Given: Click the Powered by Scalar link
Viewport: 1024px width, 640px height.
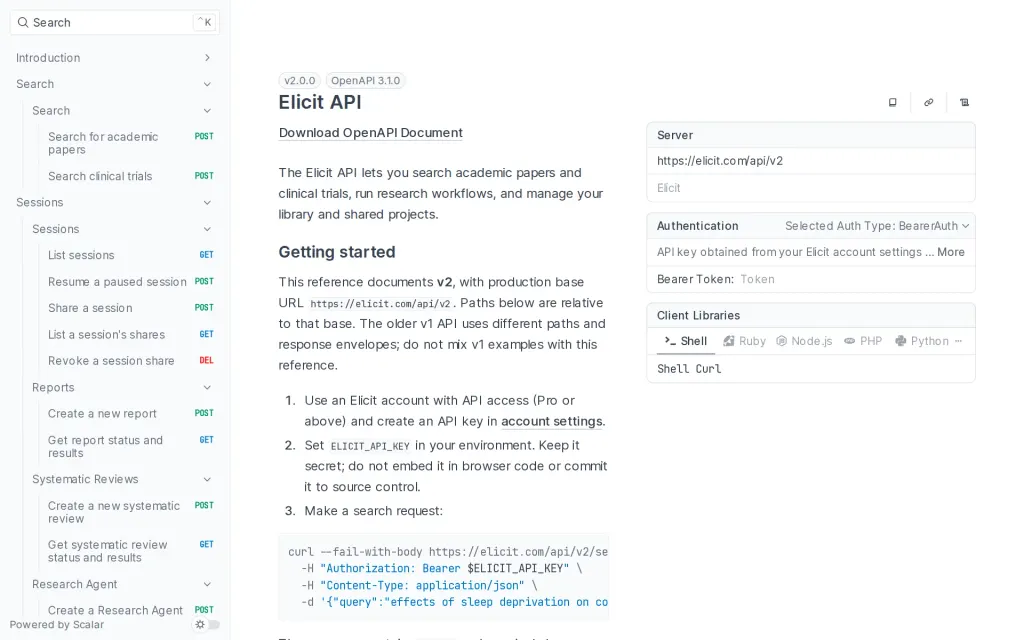Looking at the screenshot, I should pyautogui.click(x=57, y=625).
